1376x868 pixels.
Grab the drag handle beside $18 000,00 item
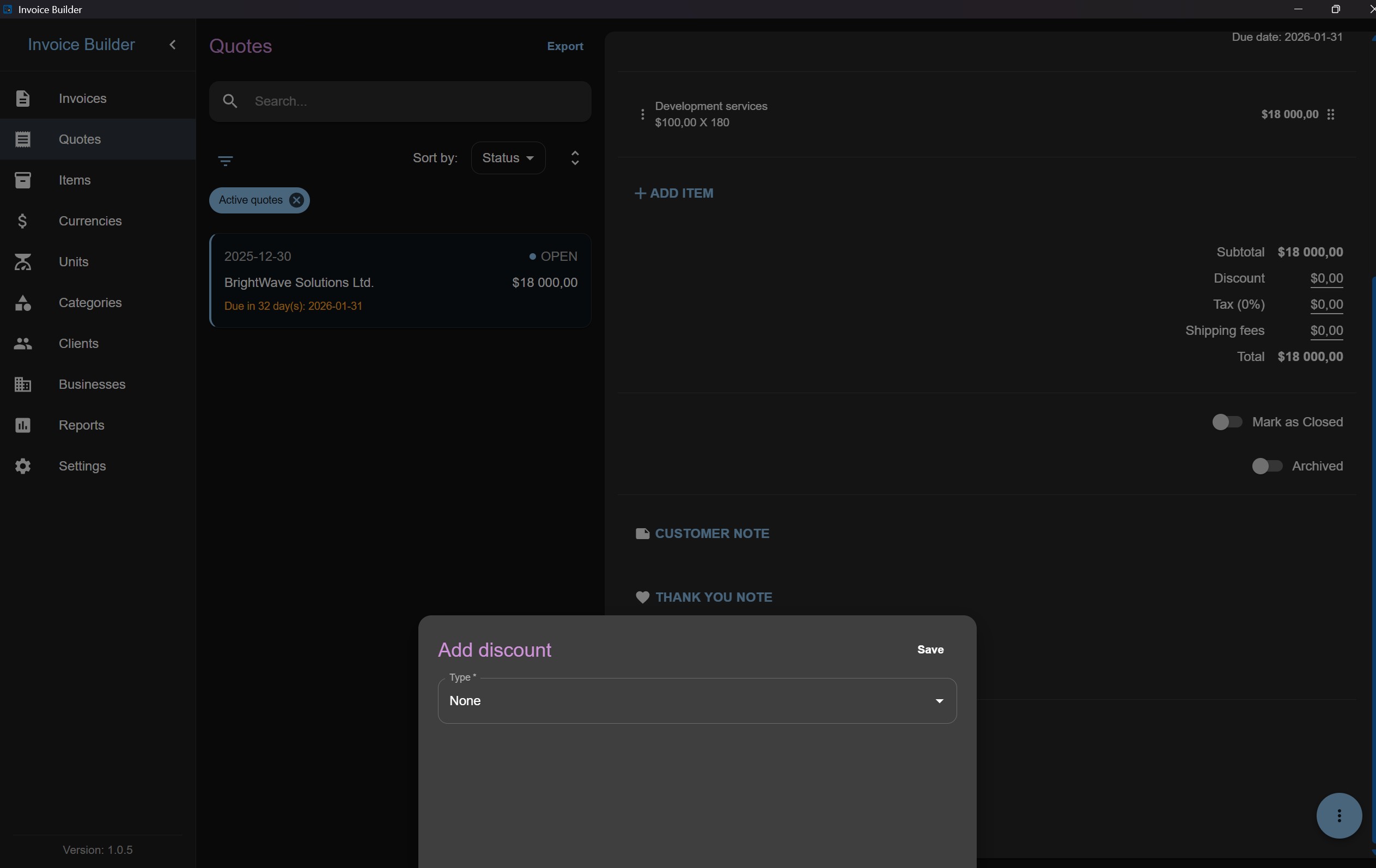[1330, 114]
